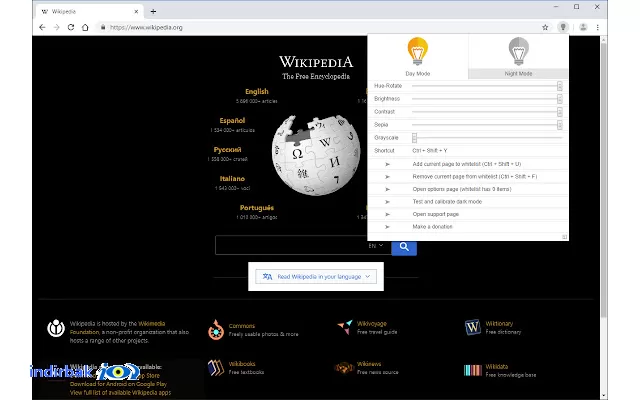Open the Chrome three-dot menu

click(598, 27)
